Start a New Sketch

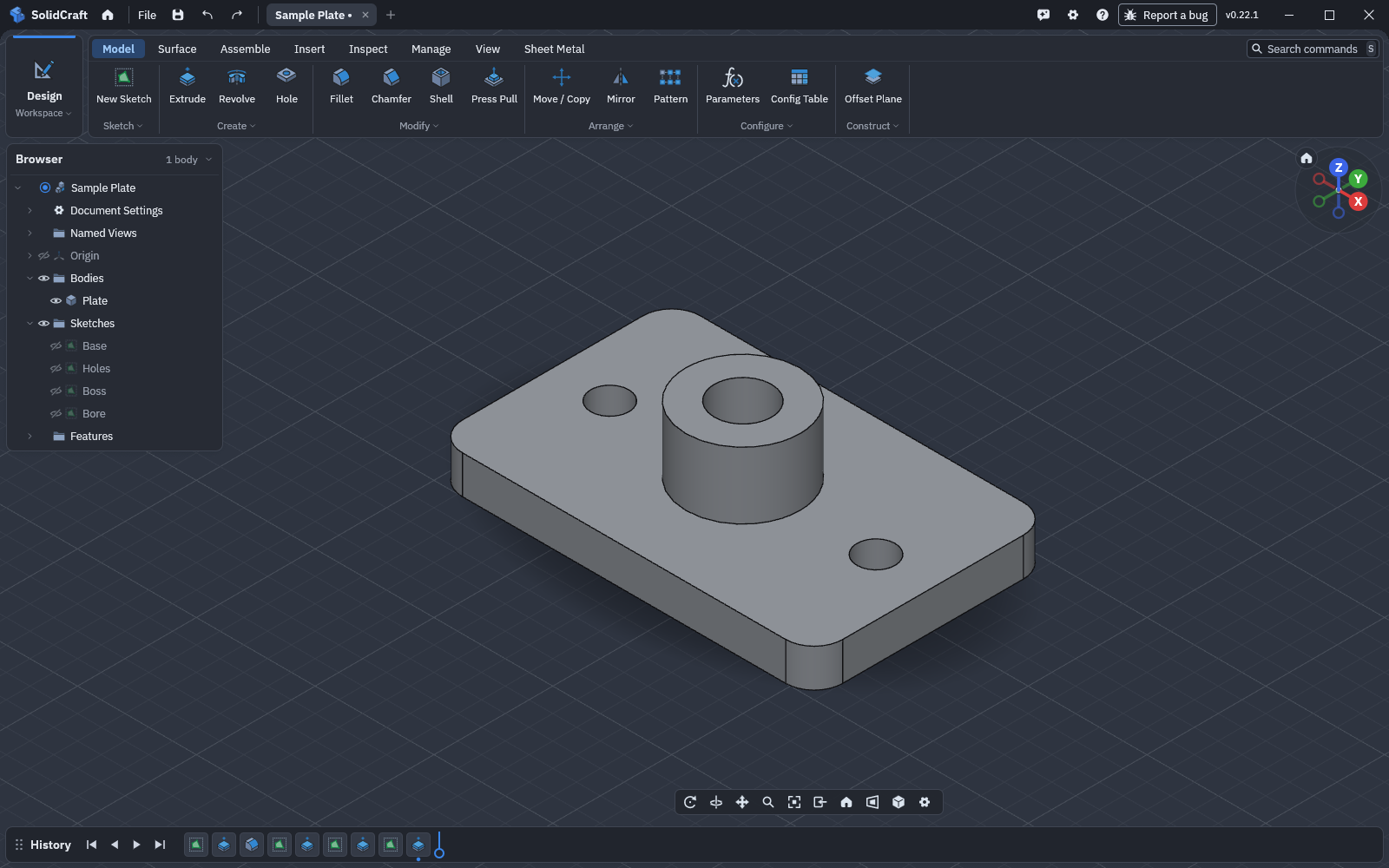coord(124,87)
